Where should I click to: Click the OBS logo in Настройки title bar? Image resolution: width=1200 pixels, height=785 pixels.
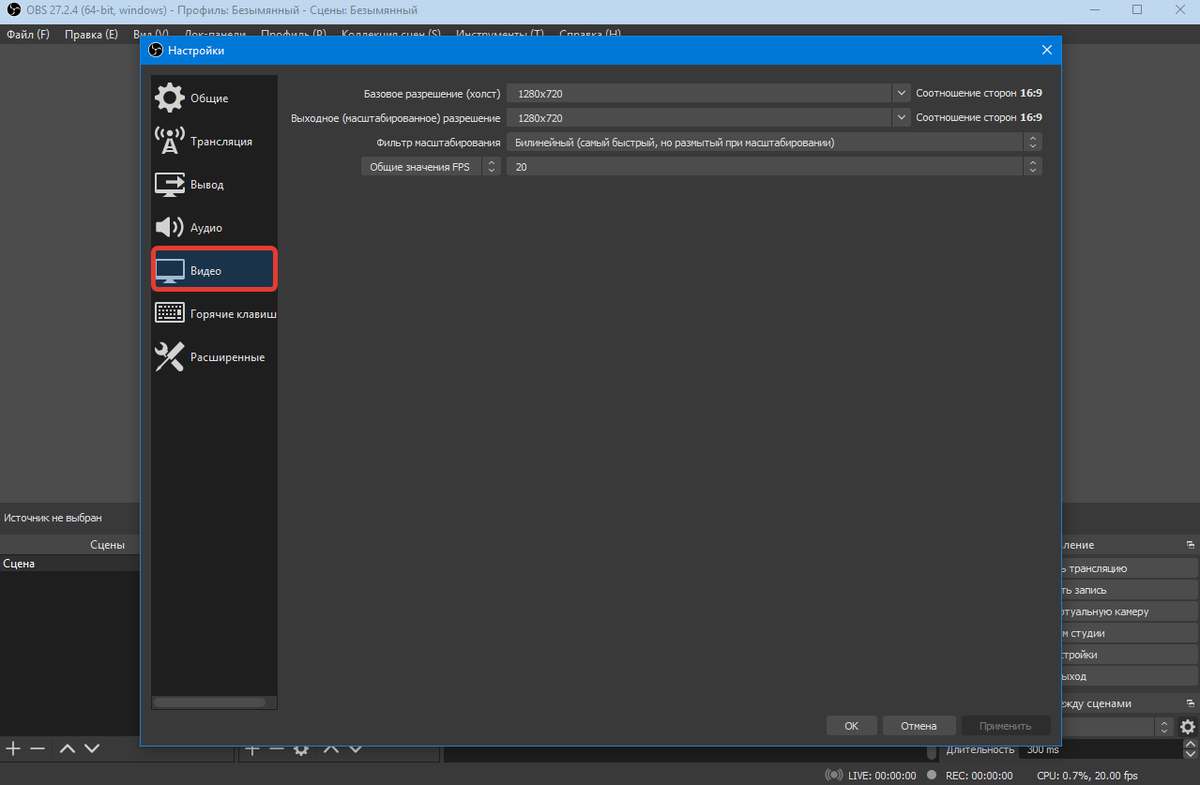tap(155, 50)
